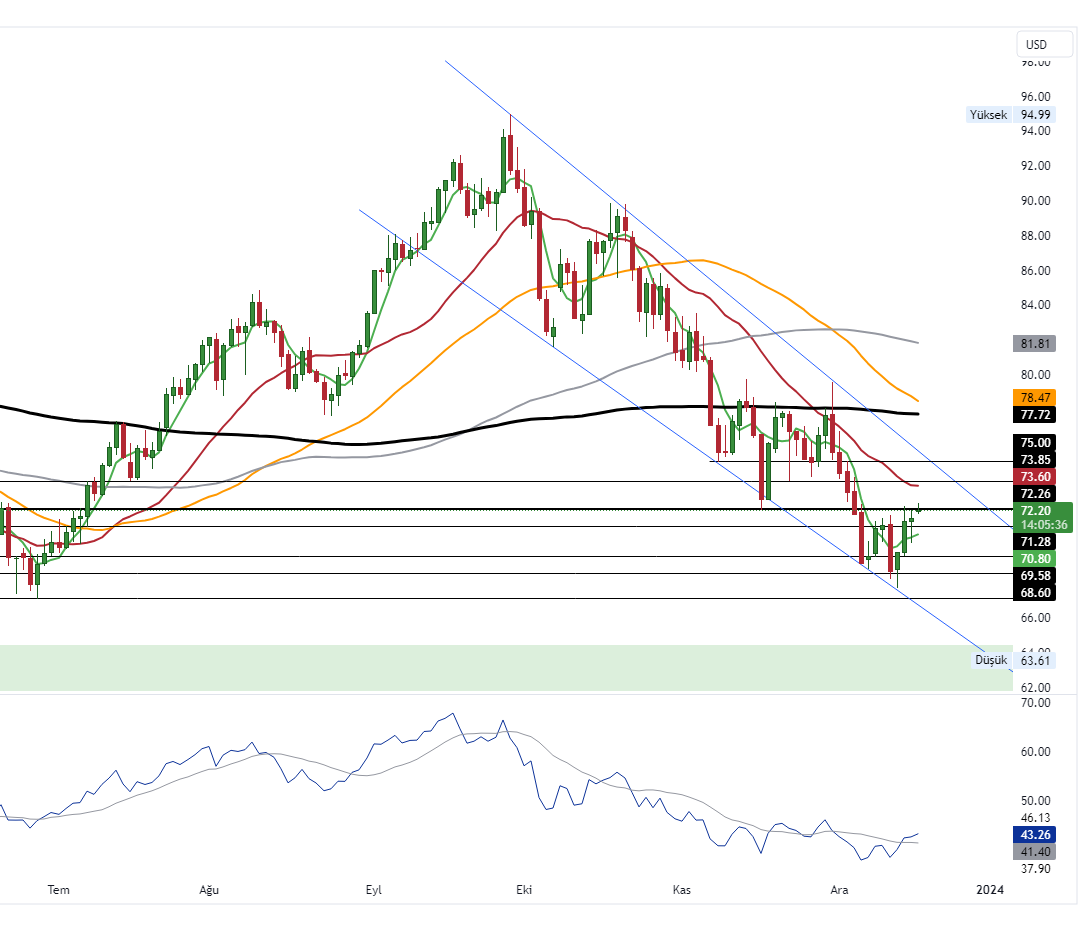This screenshot has width=1087, height=939.
Task: Select the 69.58 horizontal level label
Action: pyautogui.click(x=1034, y=576)
